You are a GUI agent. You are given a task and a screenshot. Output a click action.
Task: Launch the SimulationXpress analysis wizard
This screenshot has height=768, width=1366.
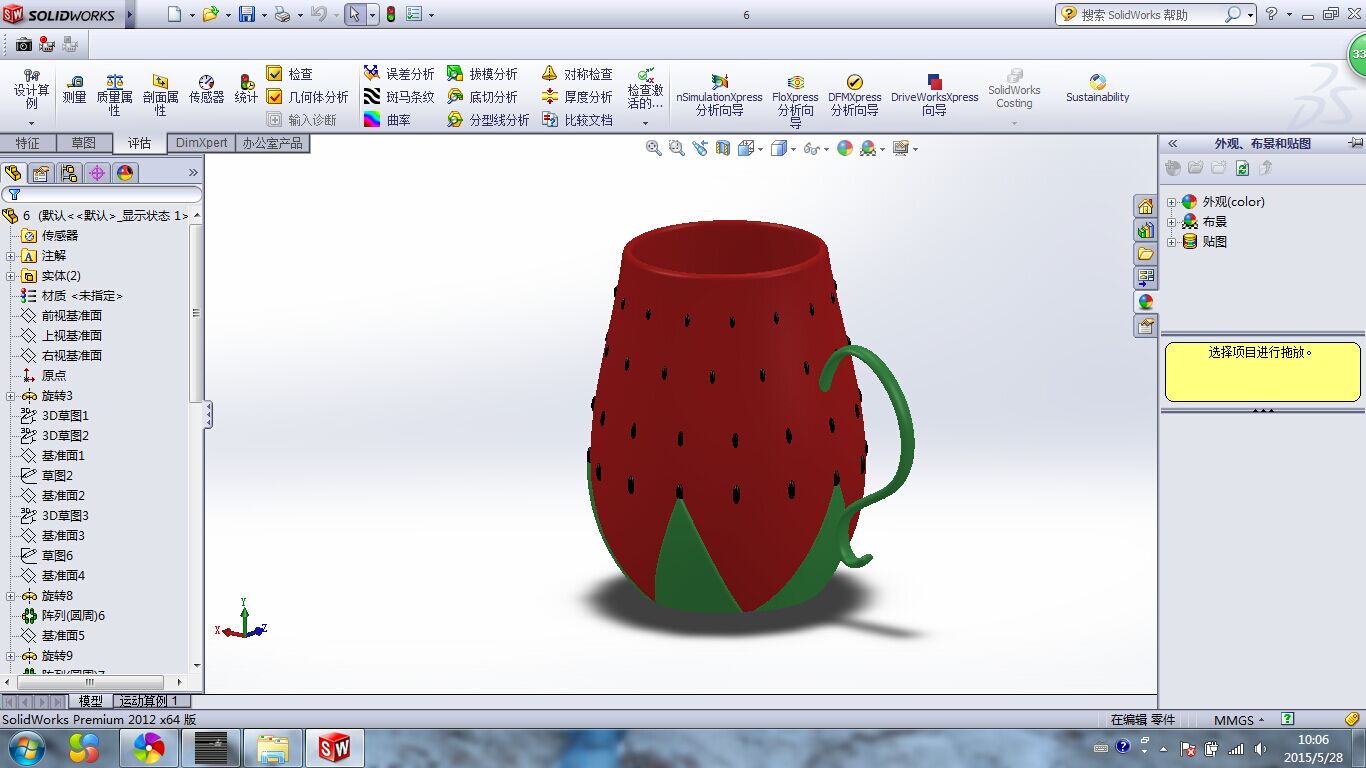719,94
